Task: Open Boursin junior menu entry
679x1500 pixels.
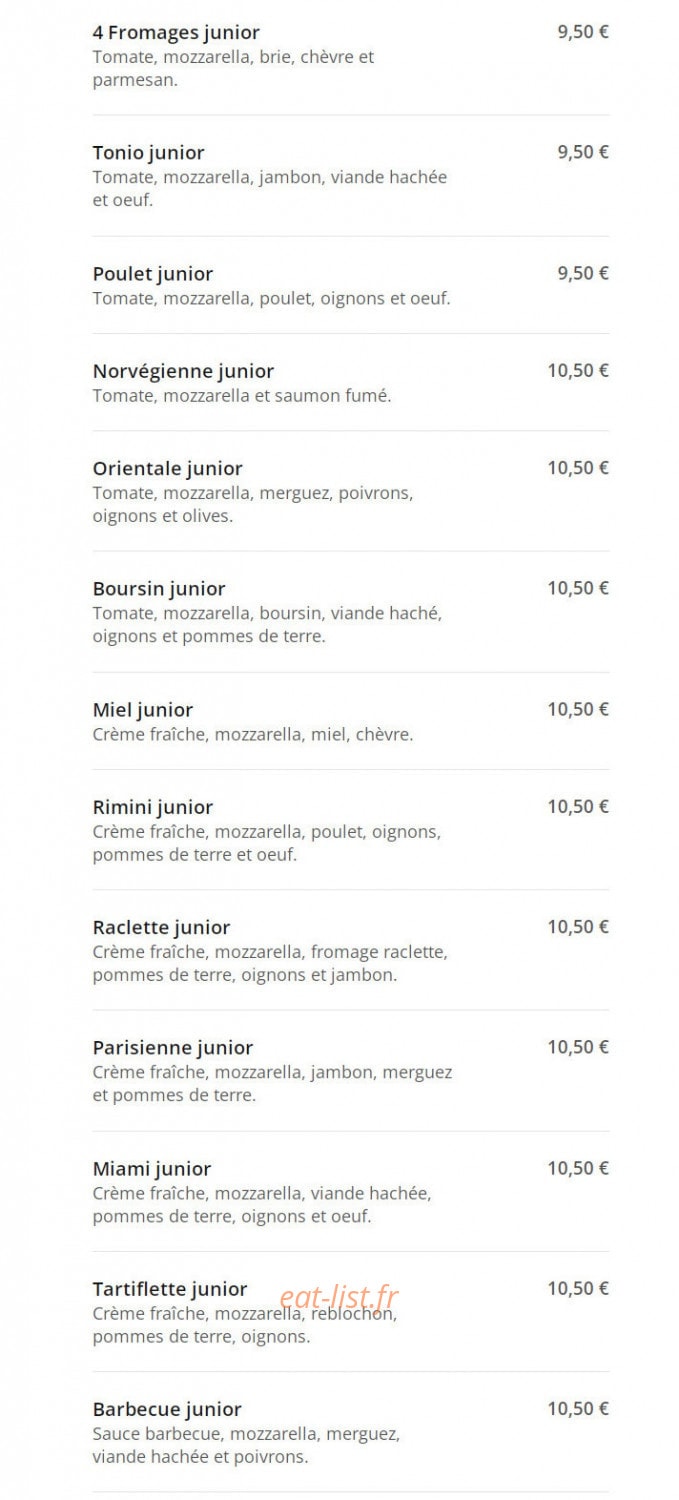Action: tap(159, 589)
